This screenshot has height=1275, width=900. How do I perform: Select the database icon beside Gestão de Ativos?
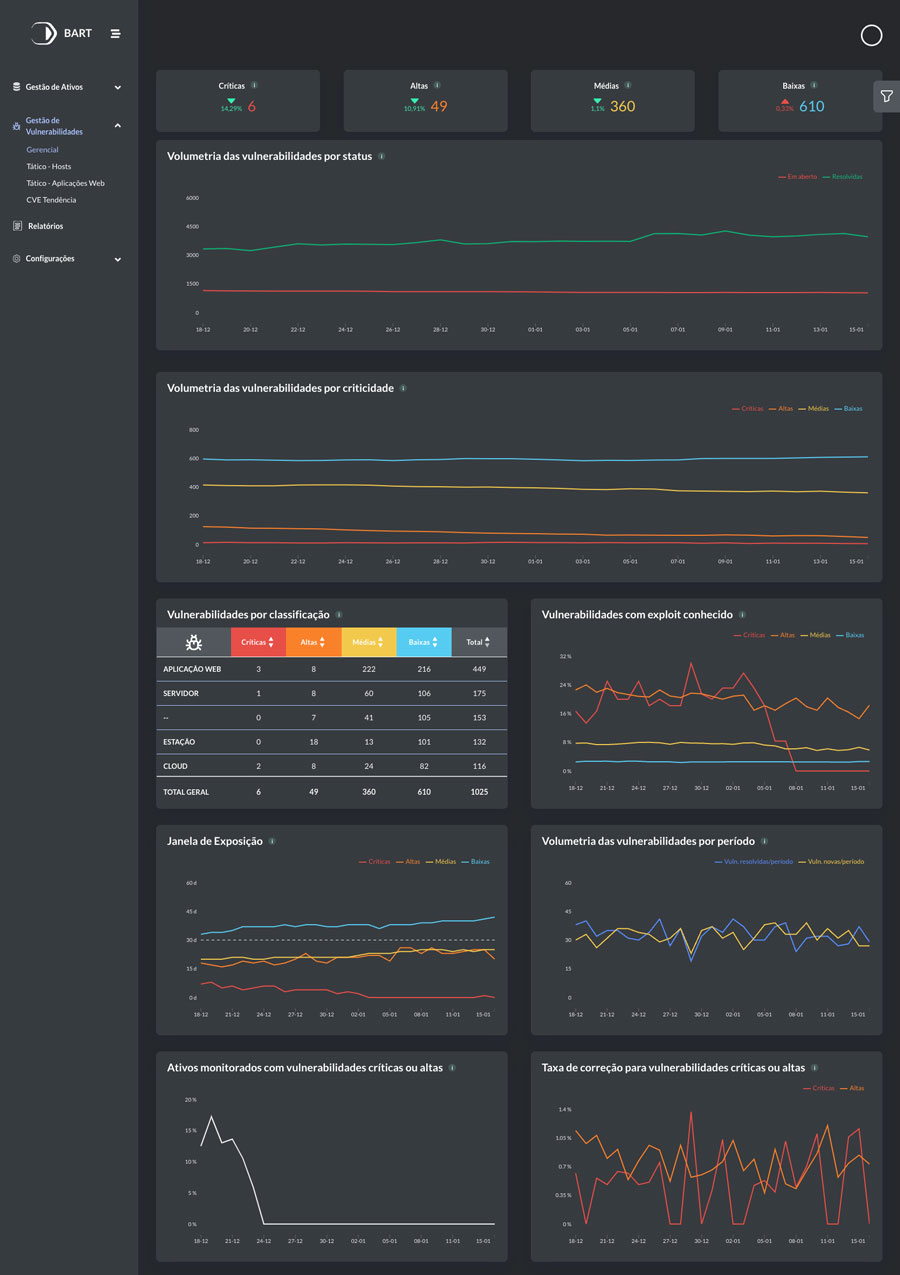15,86
